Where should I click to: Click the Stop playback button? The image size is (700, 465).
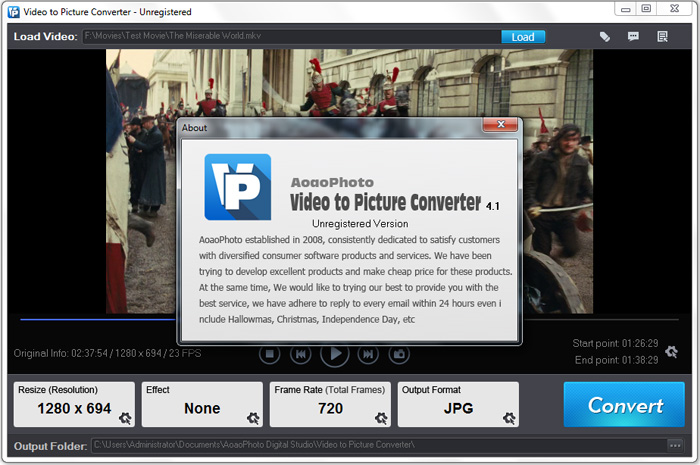click(x=269, y=354)
